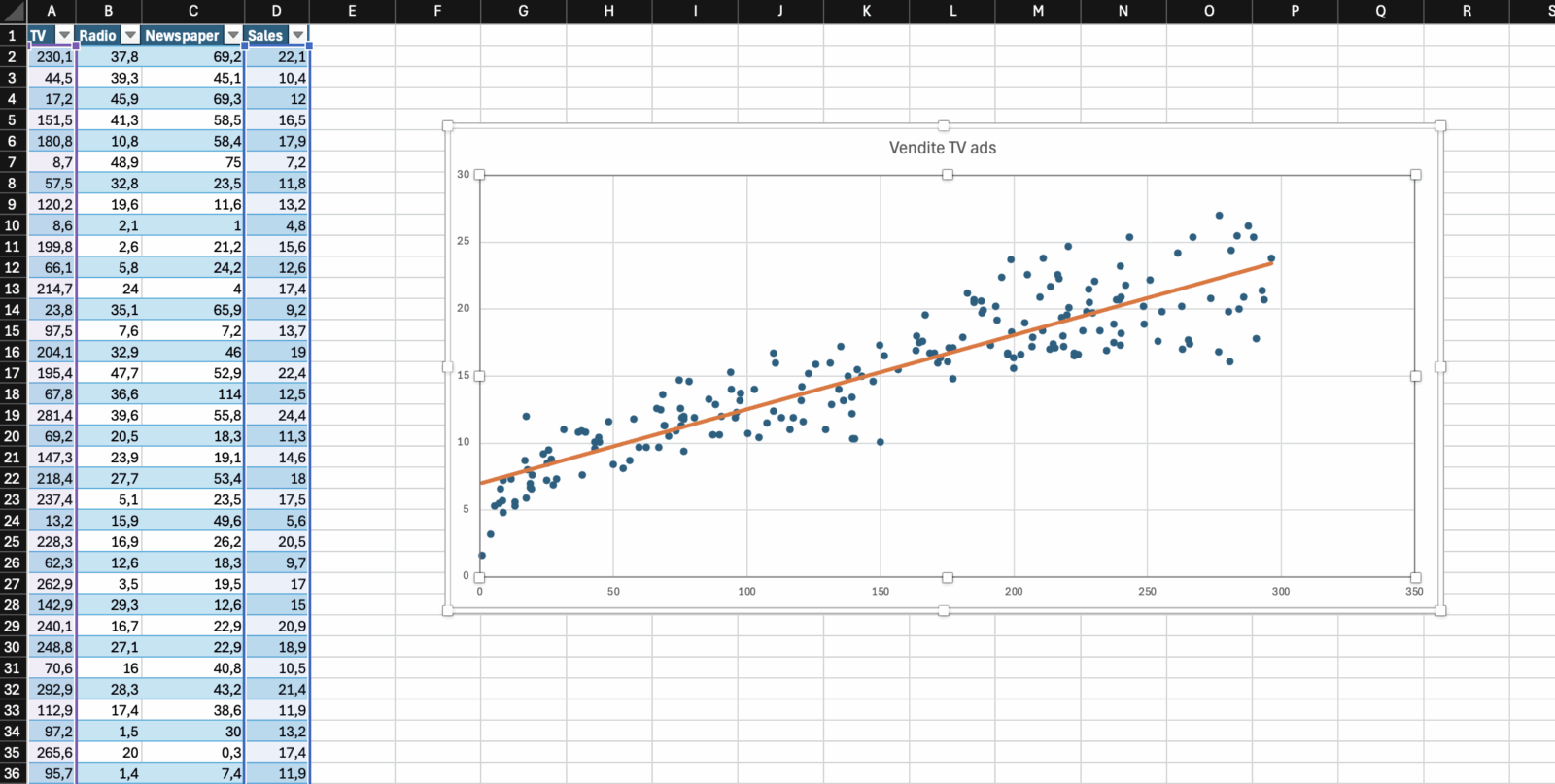
Task: Click column P header
Action: click(1295, 11)
